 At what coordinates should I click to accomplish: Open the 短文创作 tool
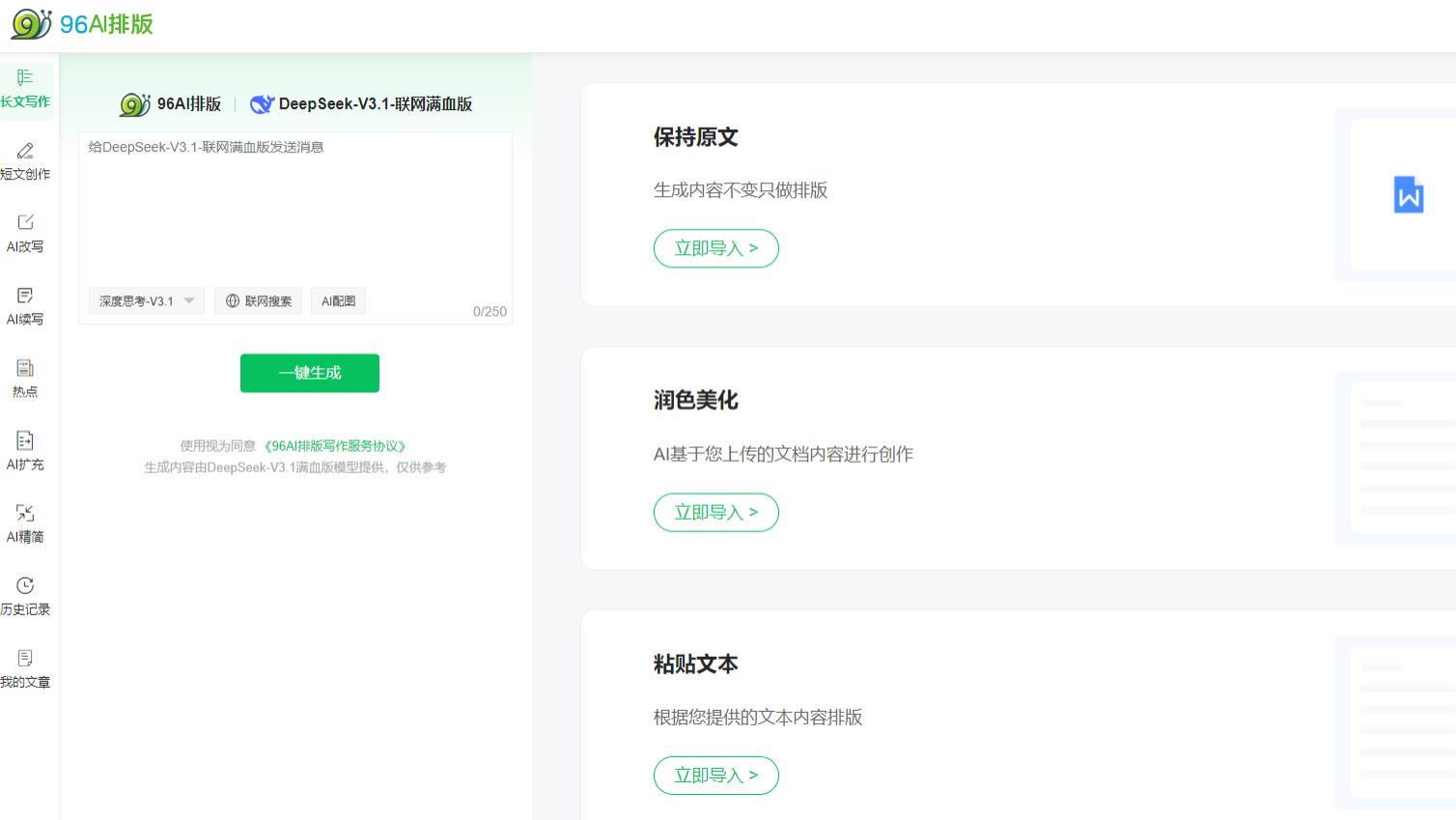[25, 161]
